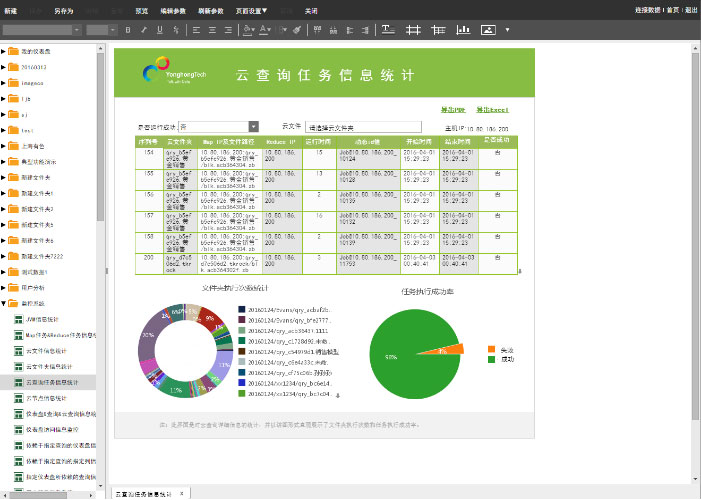The width and height of the screenshot is (701, 500).
Task: Click the insert image icon
Action: click(x=488, y=30)
